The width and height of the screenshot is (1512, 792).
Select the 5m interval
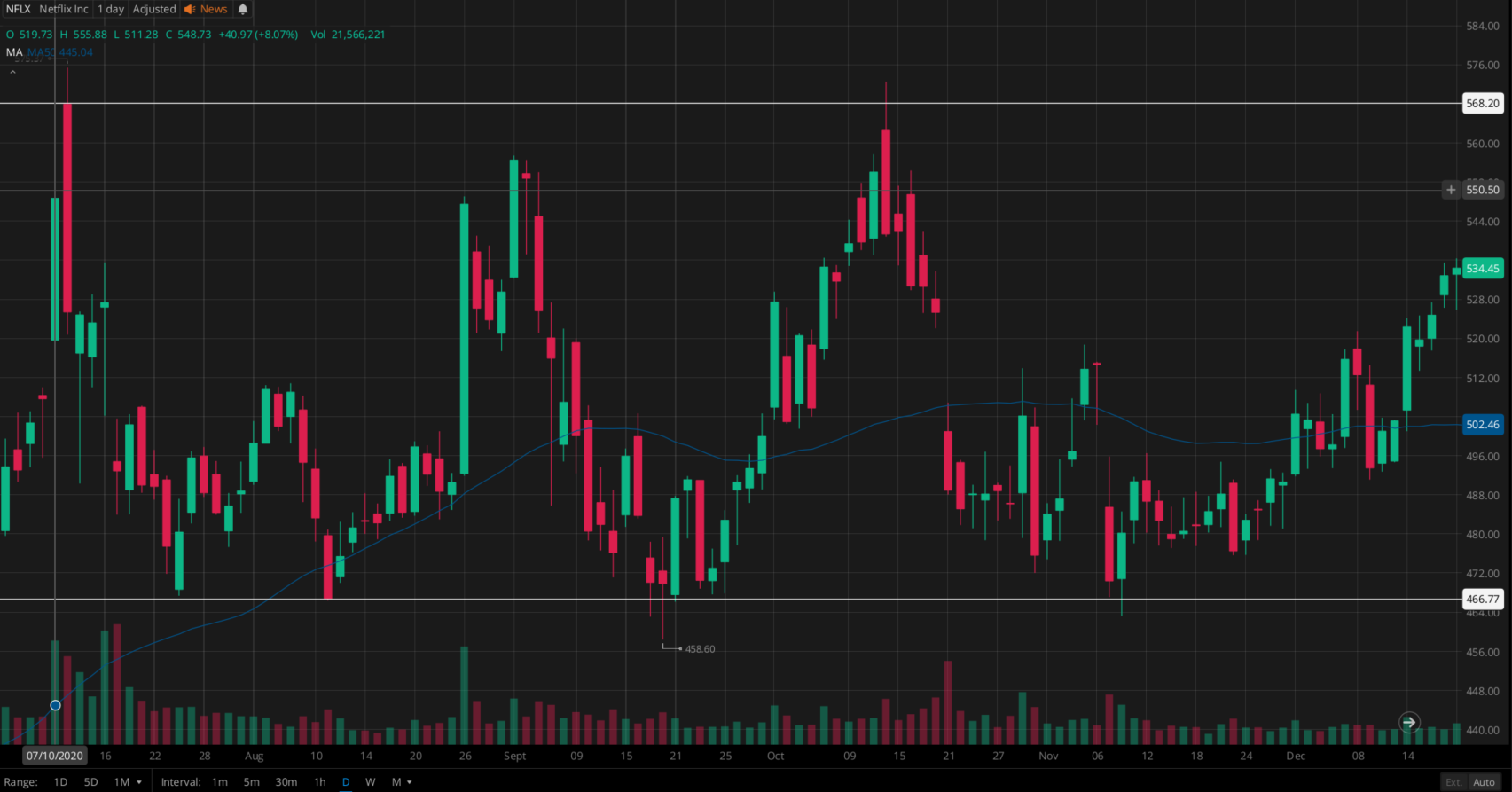coord(252,782)
